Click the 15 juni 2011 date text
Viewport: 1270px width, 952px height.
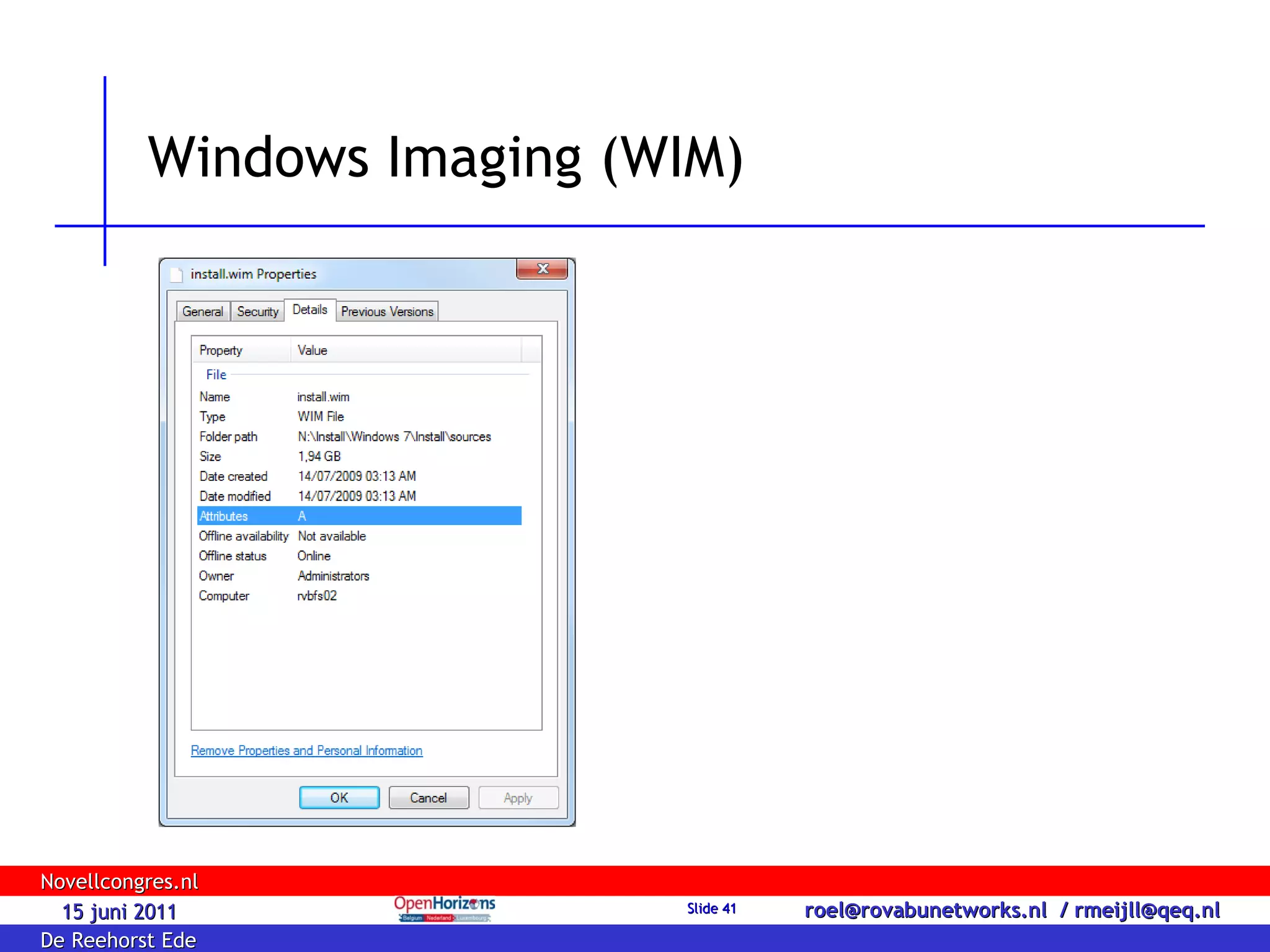pos(119,912)
